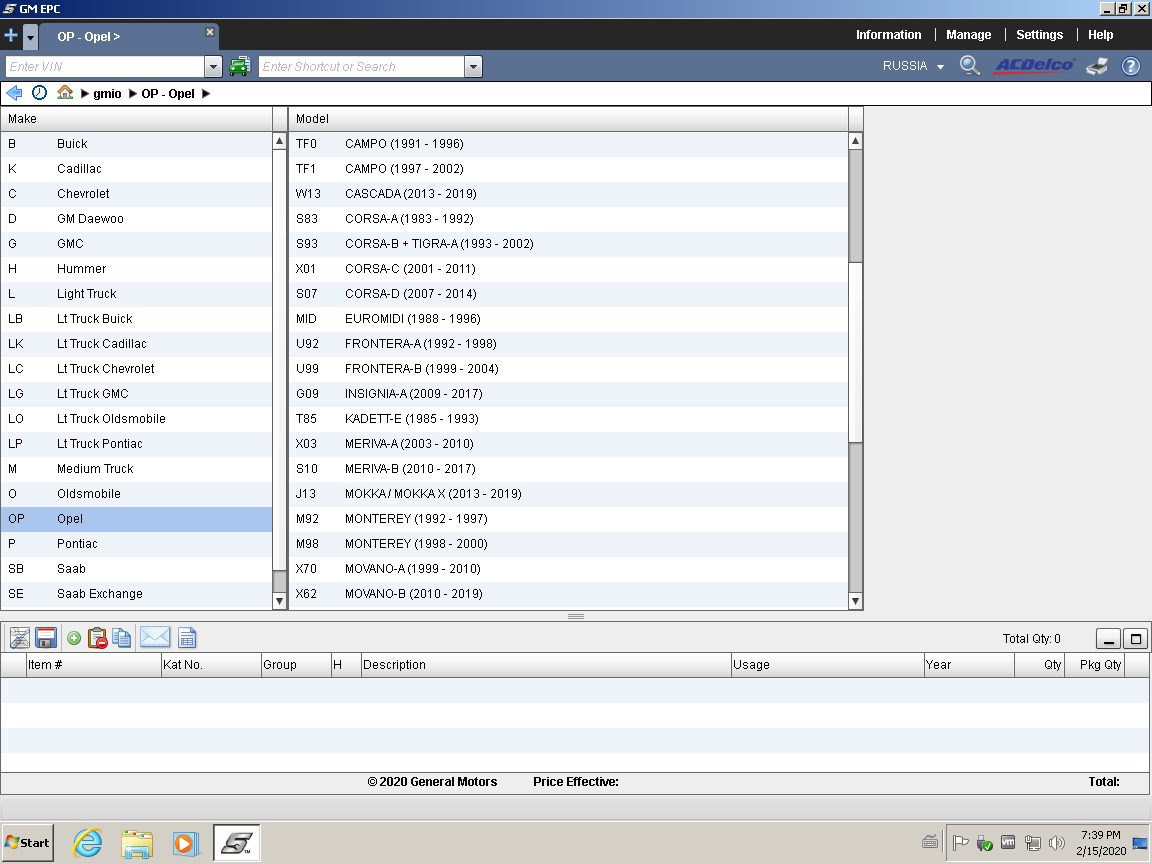
Task: Click the OP - Opel breadcrumb
Action: (x=168, y=94)
